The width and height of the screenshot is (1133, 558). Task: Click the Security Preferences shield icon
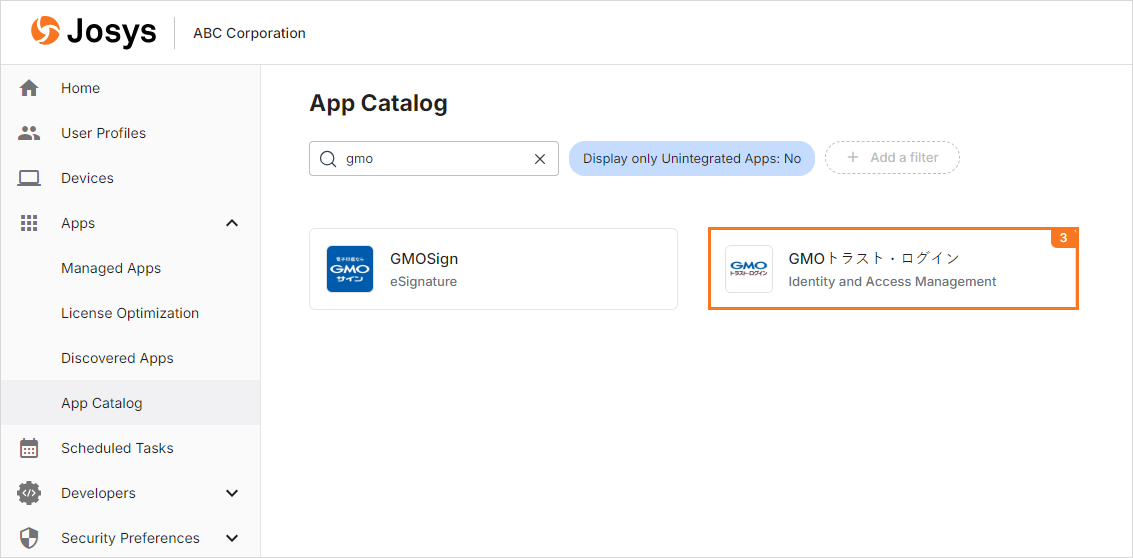29,538
